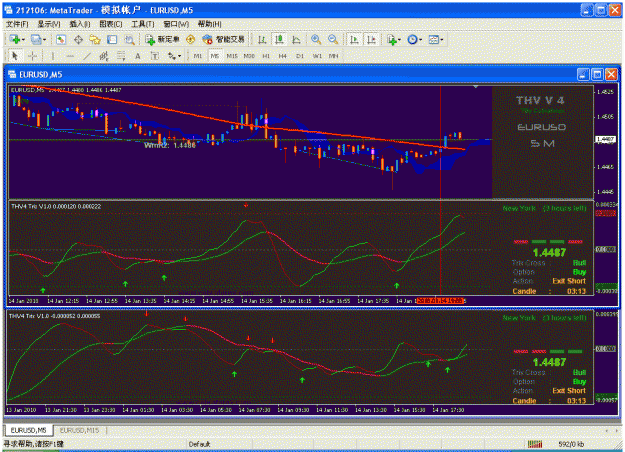The width and height of the screenshot is (625, 452).
Task: Toggle chart auto scroll
Action: 354,39
